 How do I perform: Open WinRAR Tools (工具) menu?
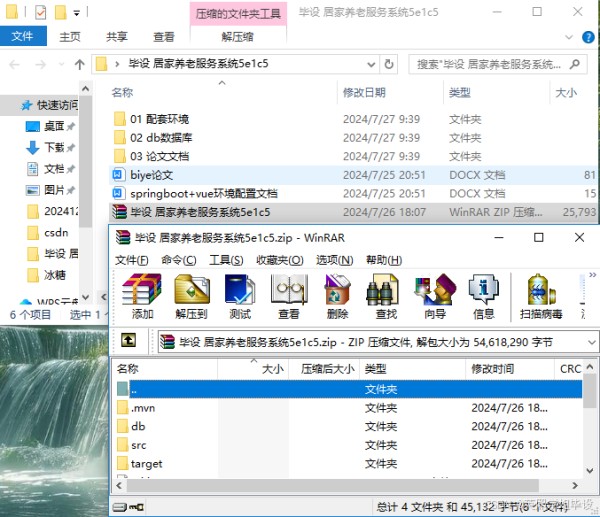[x=226, y=260]
